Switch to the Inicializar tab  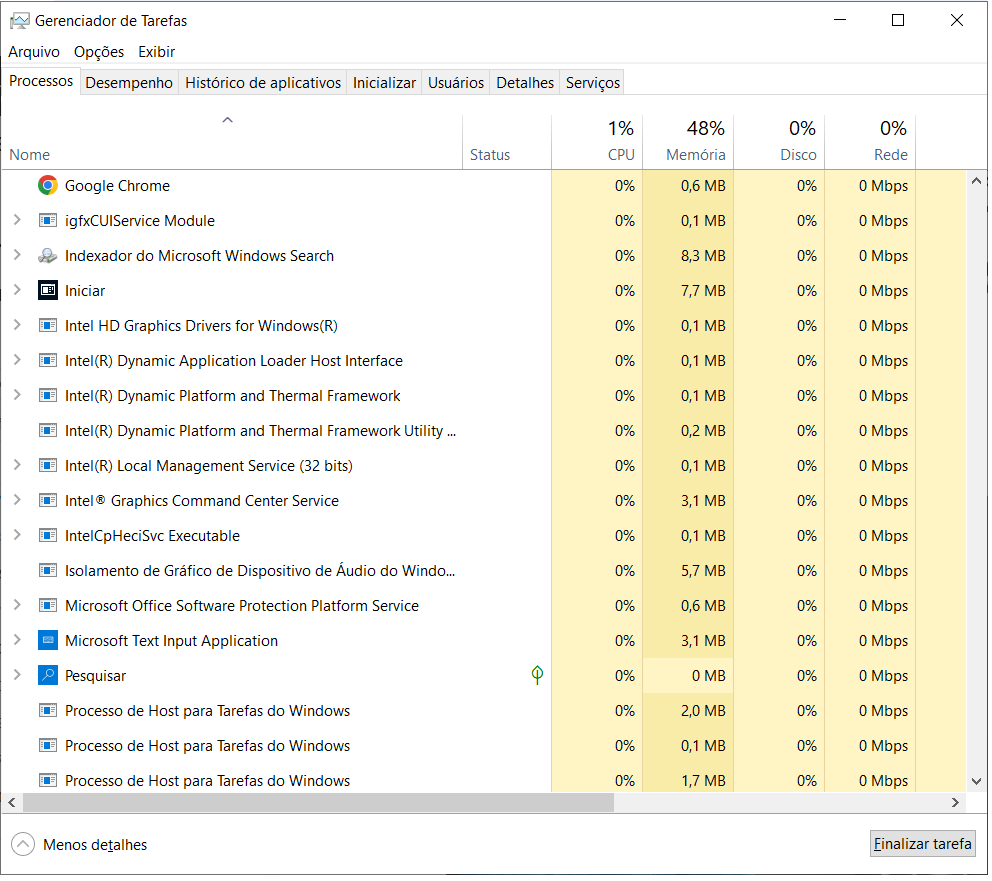click(x=384, y=83)
